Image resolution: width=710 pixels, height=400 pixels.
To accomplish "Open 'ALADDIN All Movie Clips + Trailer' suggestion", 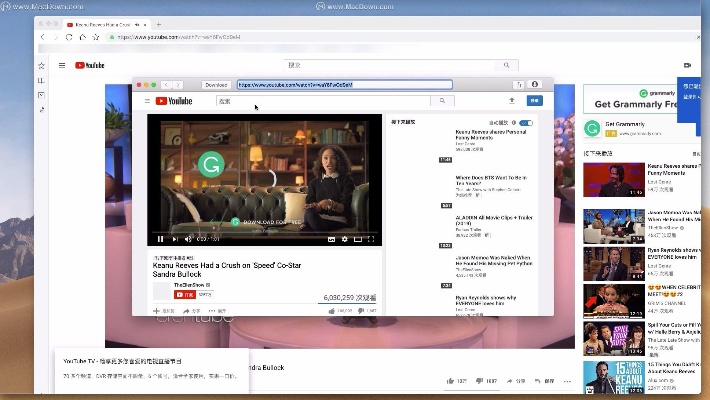I will coord(494,220).
